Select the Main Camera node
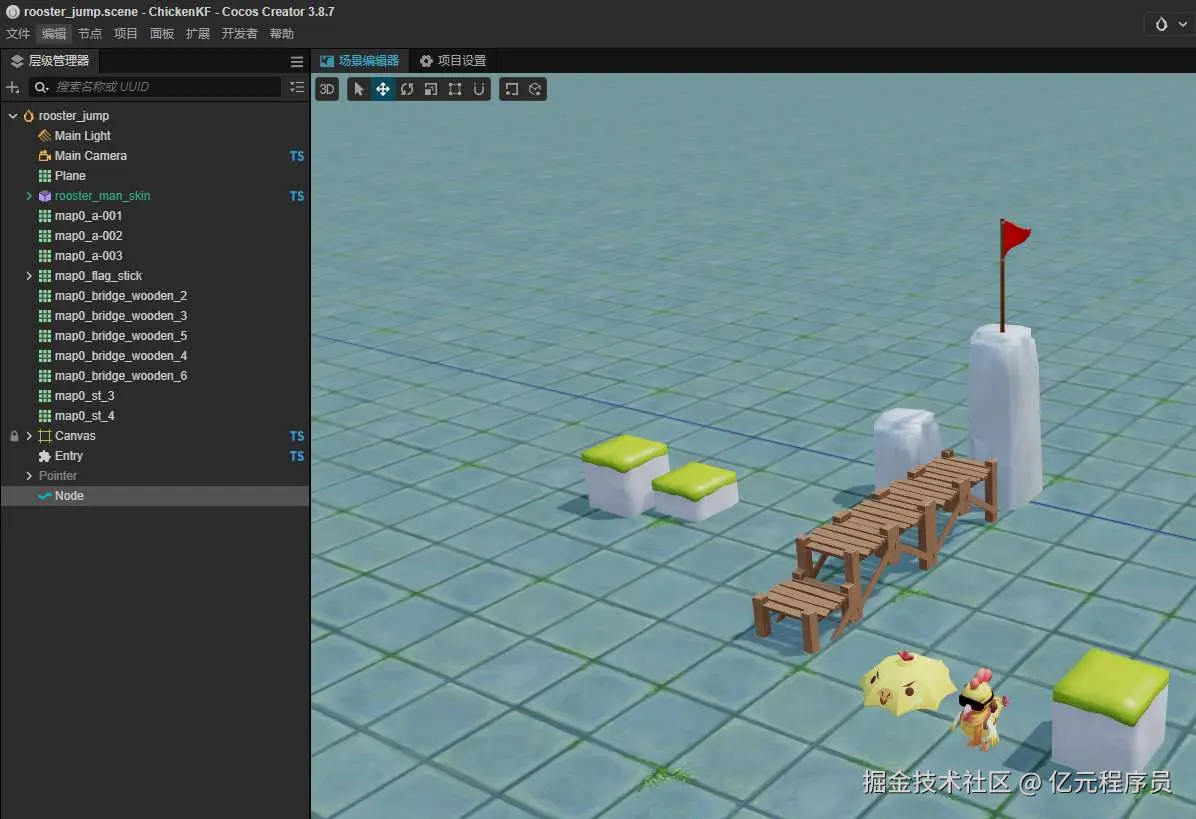 pos(90,156)
